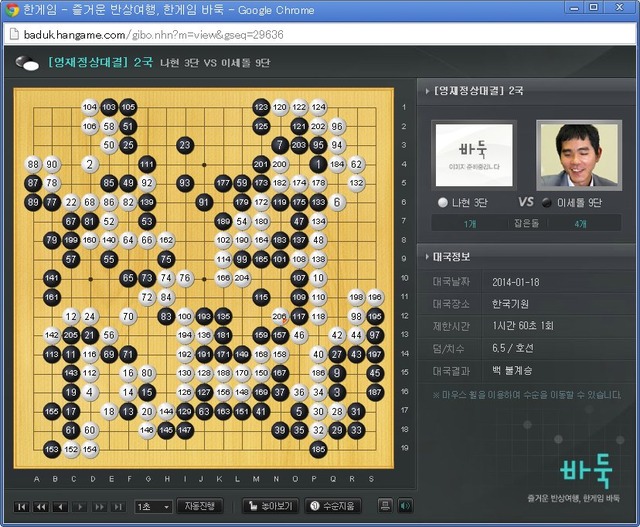Click the 잡은돌 captured stones label
Screen dimensions: 640x527
[x=526, y=223]
